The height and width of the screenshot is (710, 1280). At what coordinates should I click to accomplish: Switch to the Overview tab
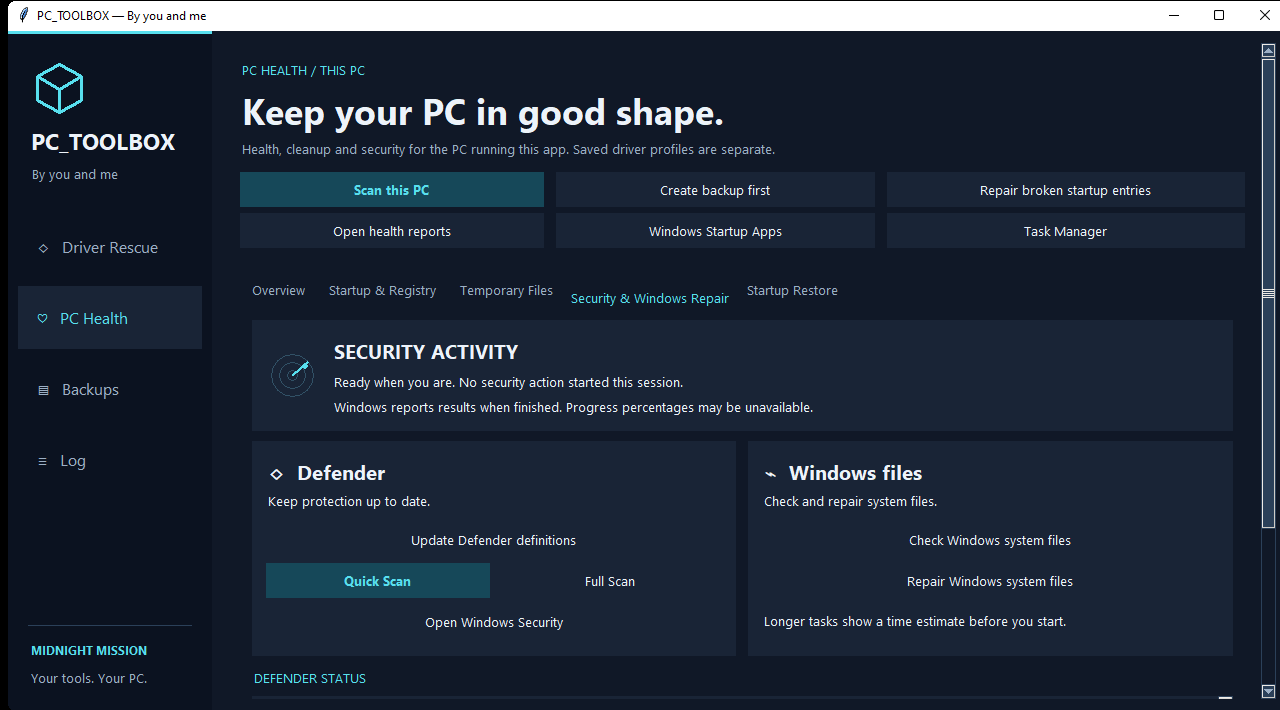pyautogui.click(x=279, y=290)
